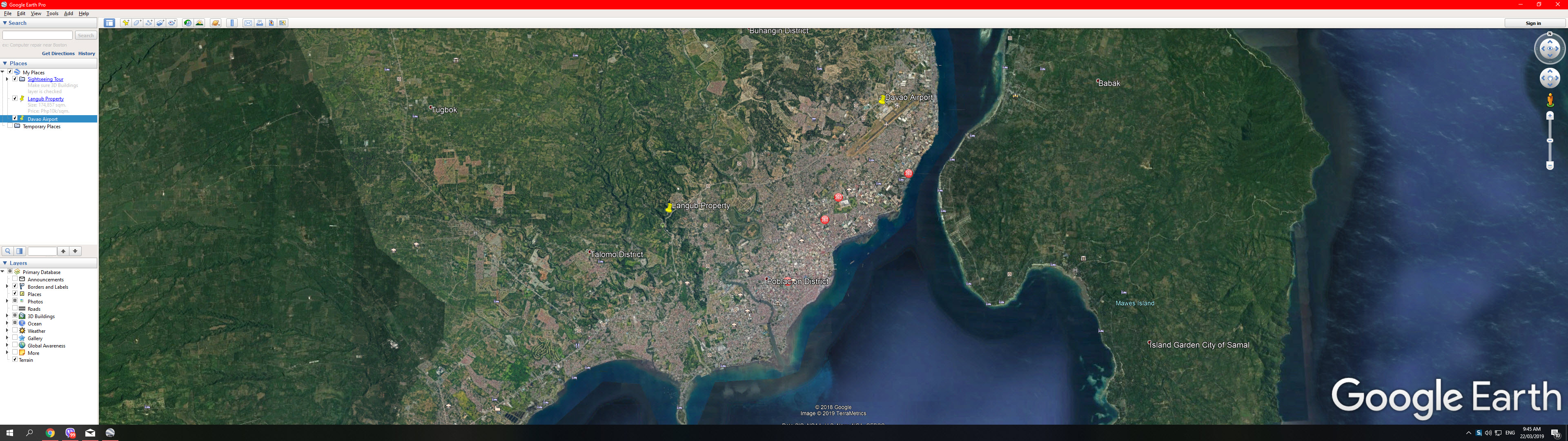This screenshot has width=1568, height=441.
Task: Expand the Photos layer arrow
Action: pyautogui.click(x=7, y=301)
